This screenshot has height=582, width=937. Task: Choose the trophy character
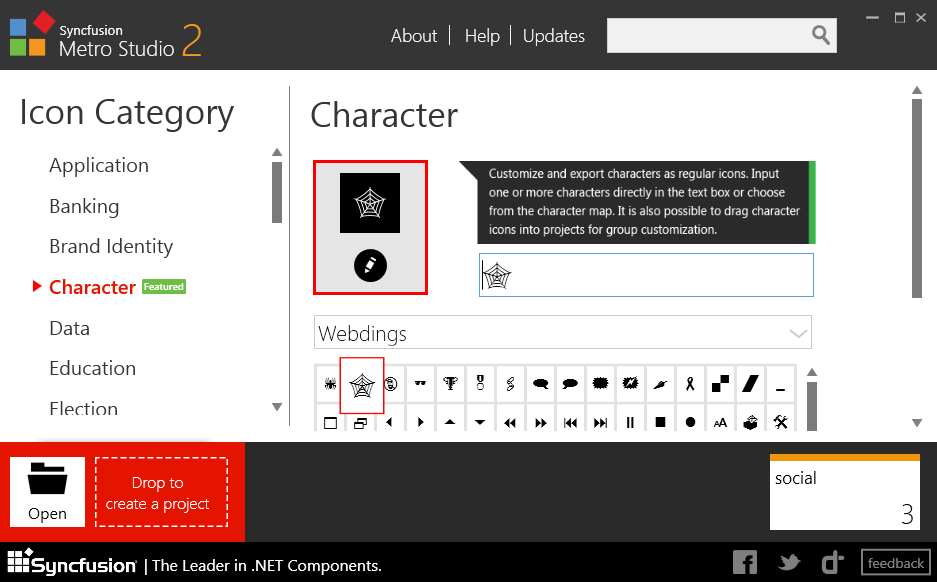[x=450, y=384]
